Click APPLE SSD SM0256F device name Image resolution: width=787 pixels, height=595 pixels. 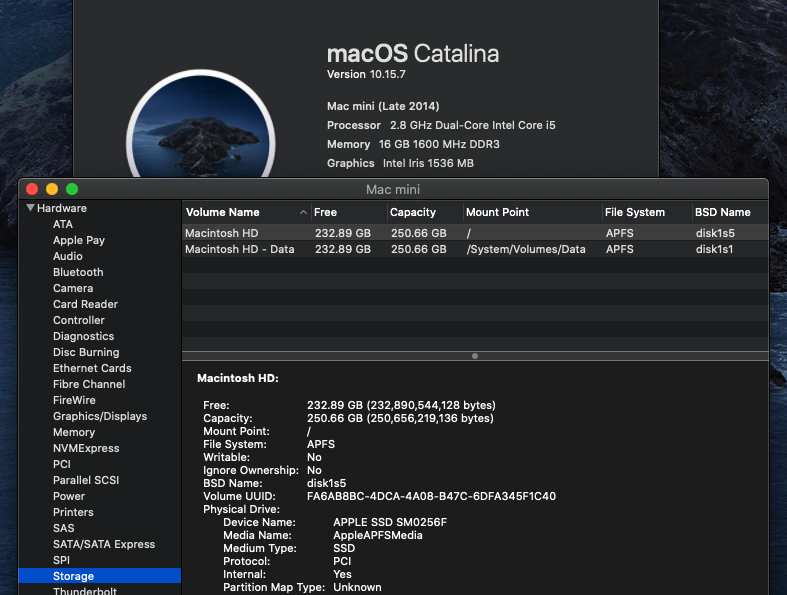pos(390,522)
